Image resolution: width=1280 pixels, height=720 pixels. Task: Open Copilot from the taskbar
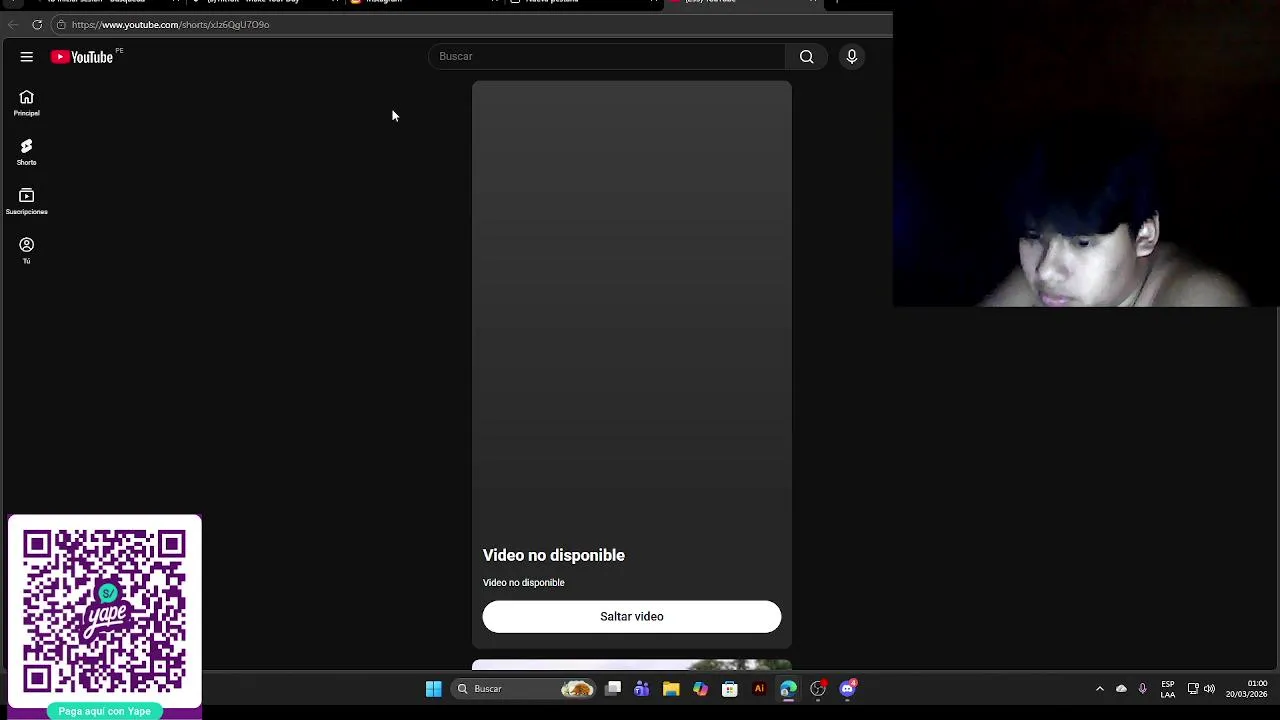(701, 689)
